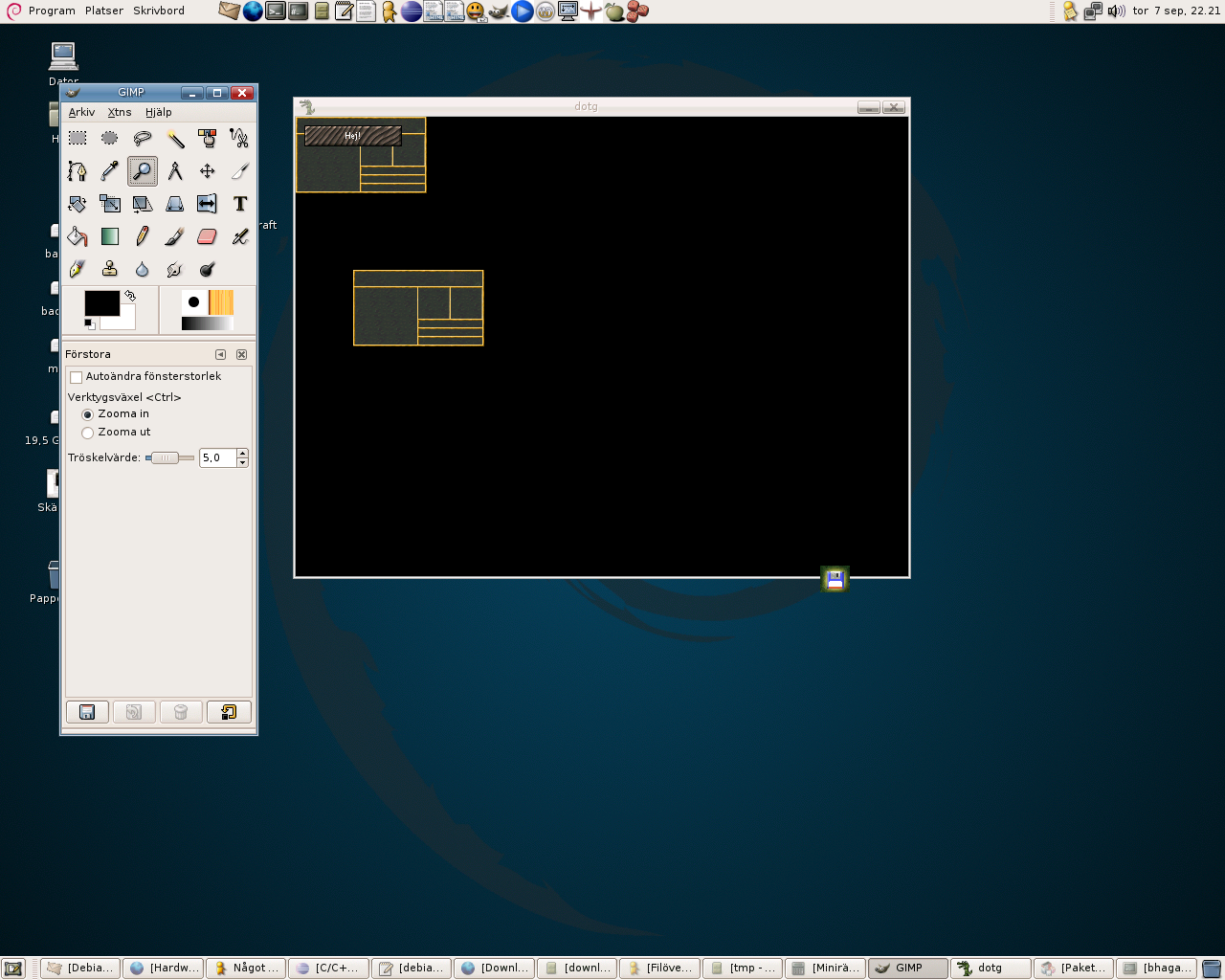Open the Förstora panel tab menu arrow
The image size is (1225, 980).
(220, 354)
